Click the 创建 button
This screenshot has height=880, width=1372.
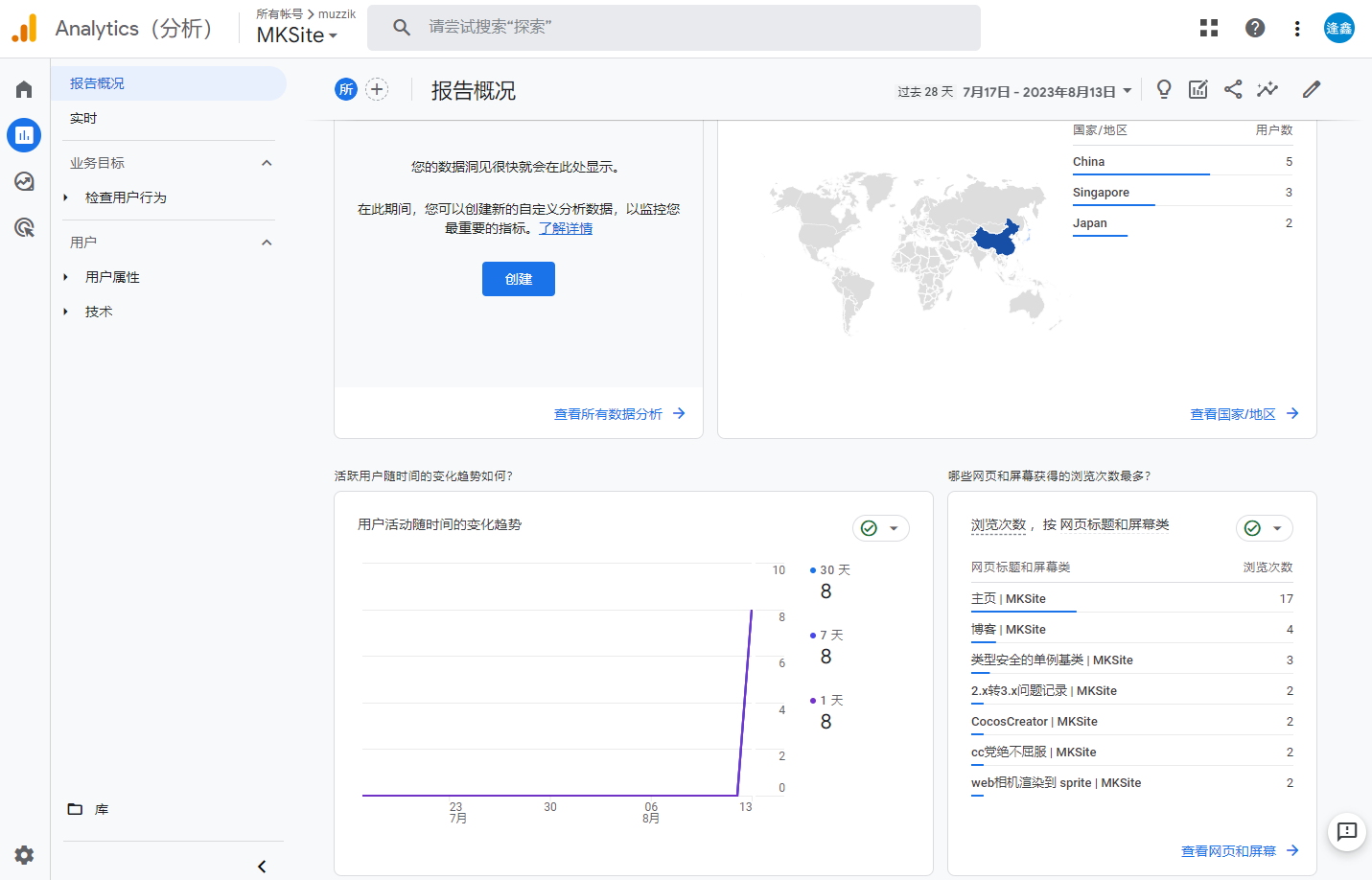519,279
